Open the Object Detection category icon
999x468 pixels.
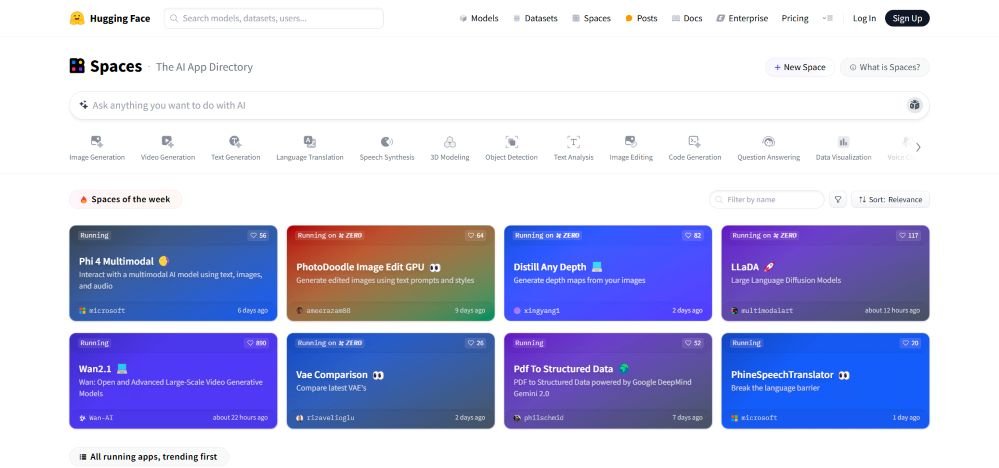pyautogui.click(x=512, y=141)
